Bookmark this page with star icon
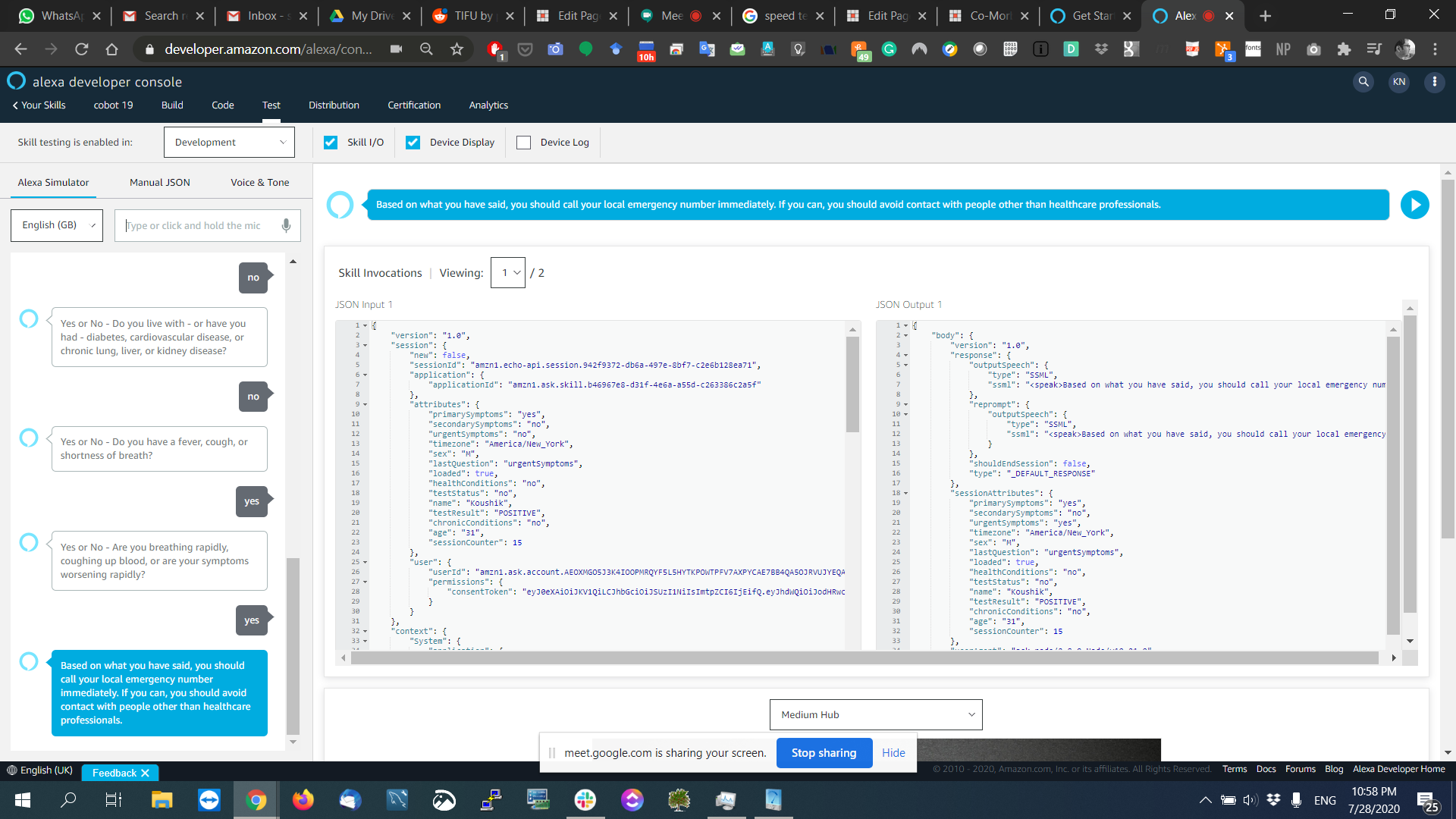The width and height of the screenshot is (1456, 819). (x=457, y=49)
